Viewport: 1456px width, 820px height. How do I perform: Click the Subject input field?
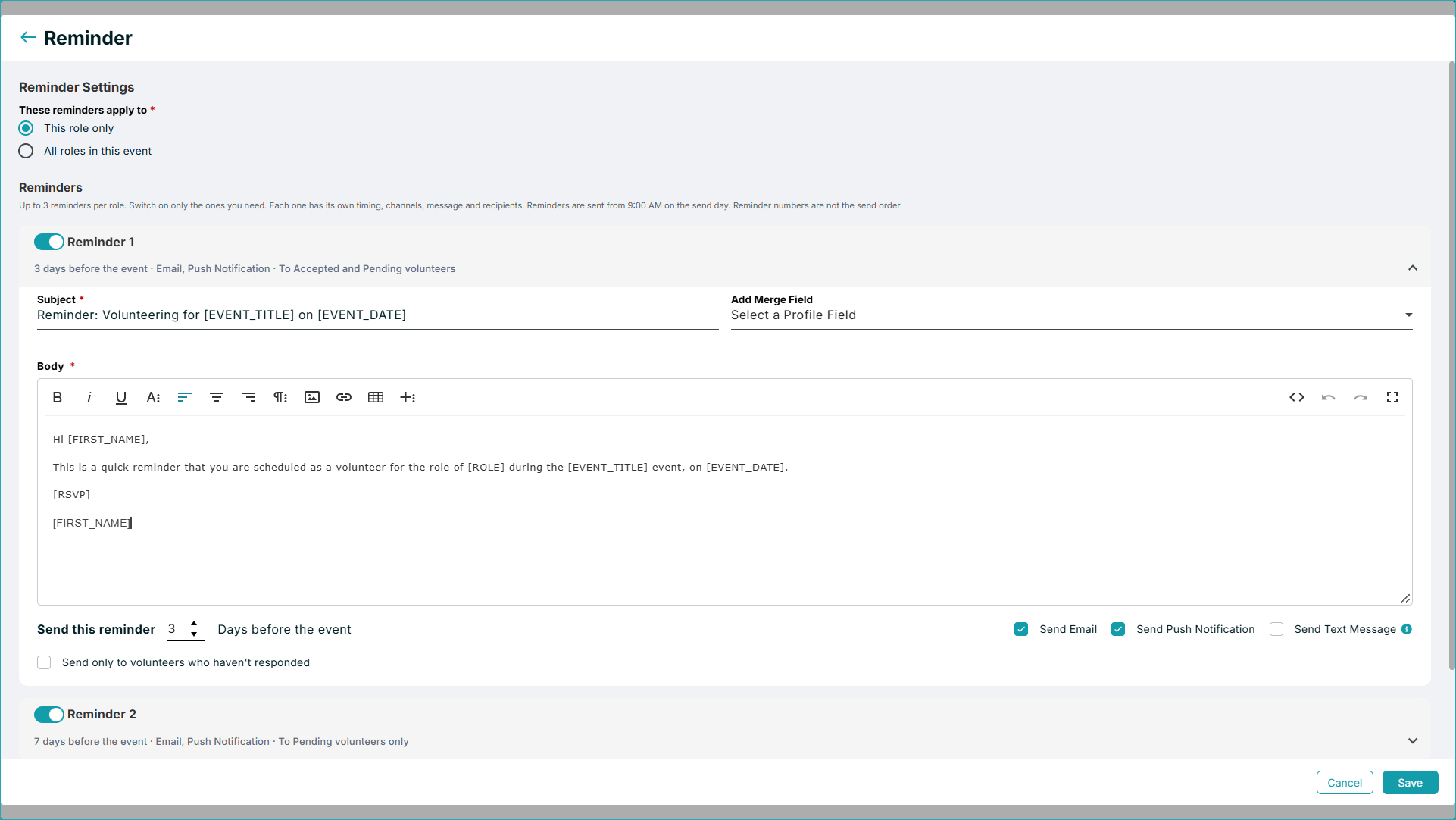pos(377,315)
